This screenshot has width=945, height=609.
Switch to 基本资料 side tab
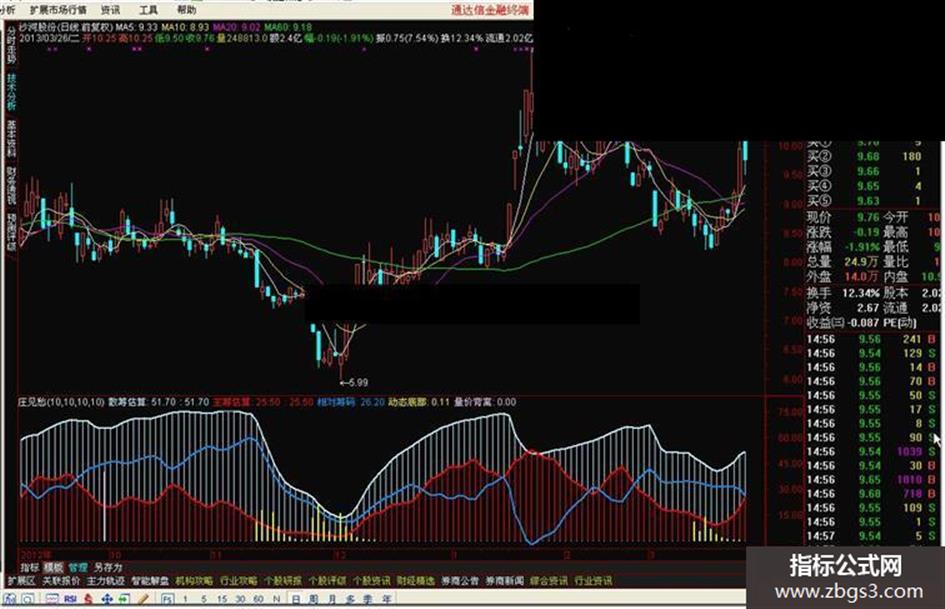11,139
